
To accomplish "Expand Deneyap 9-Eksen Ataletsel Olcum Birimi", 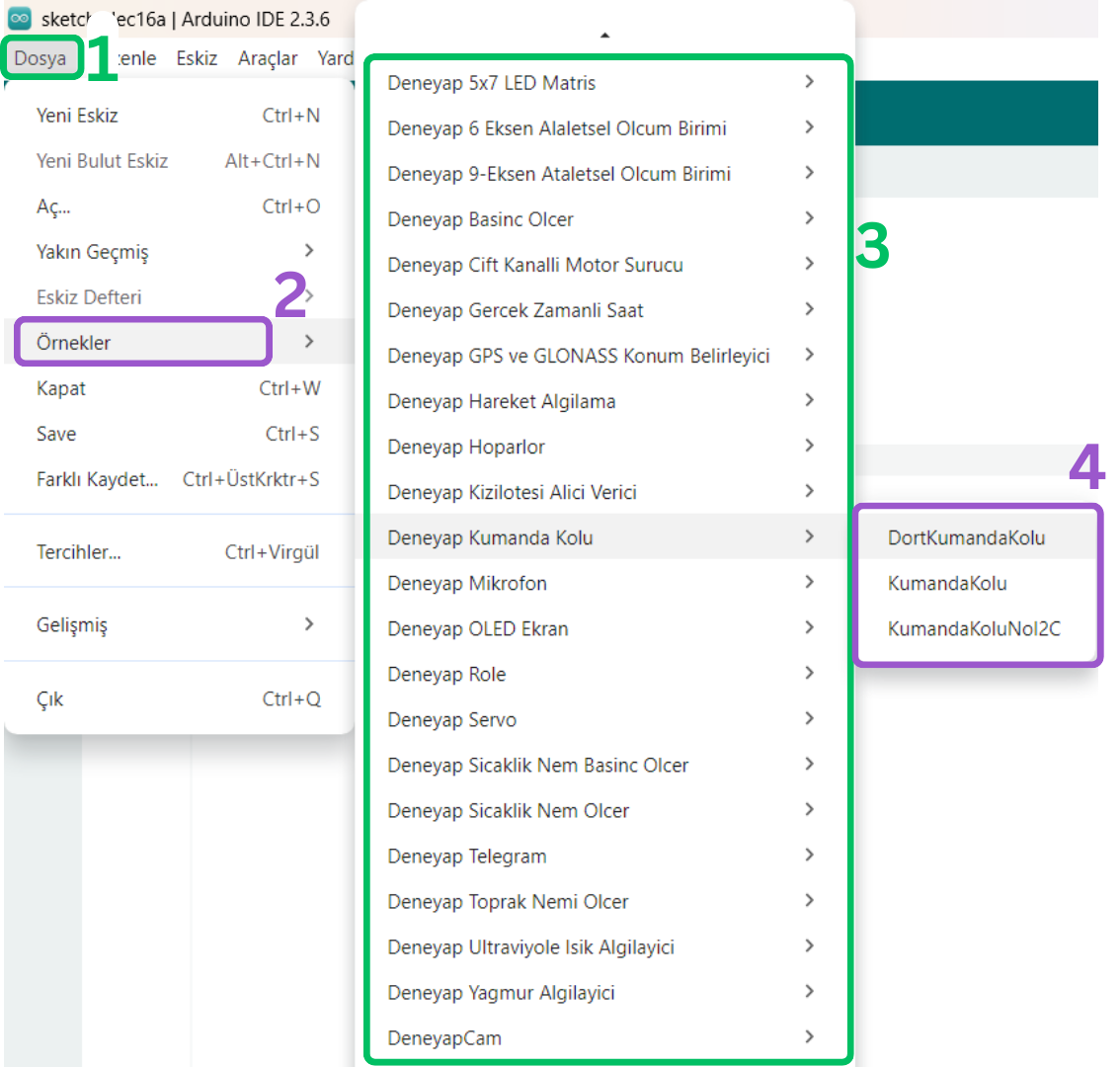I will pyautogui.click(x=607, y=174).
